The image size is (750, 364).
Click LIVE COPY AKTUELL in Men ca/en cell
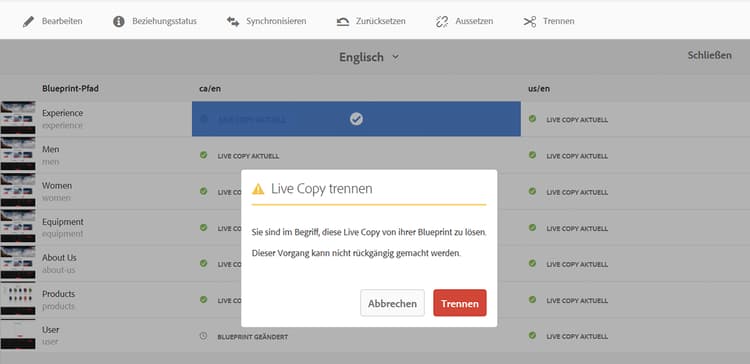(x=248, y=156)
